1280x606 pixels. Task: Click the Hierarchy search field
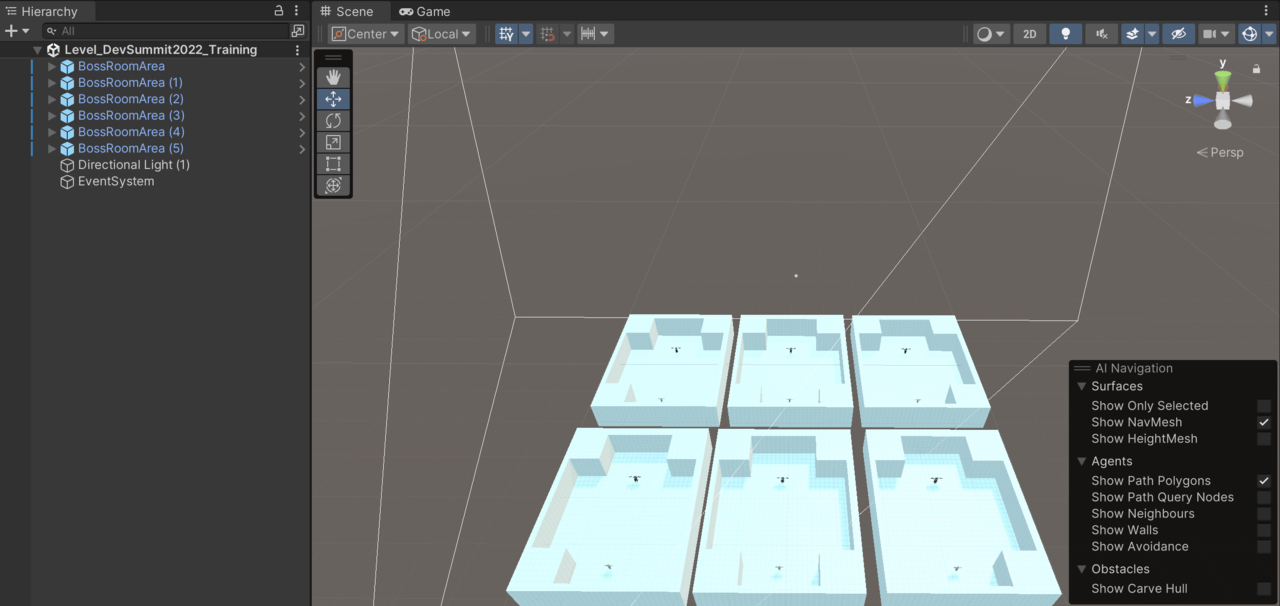tap(170, 31)
